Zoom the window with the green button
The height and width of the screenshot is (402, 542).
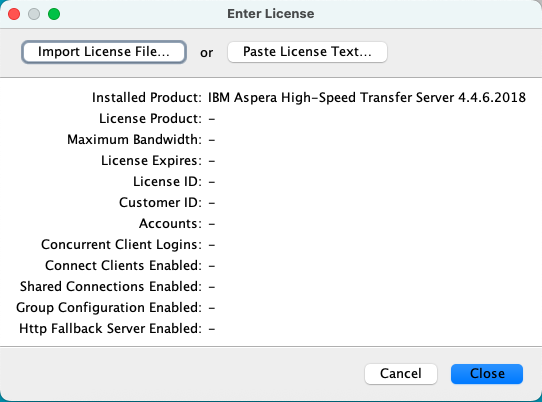point(54,14)
